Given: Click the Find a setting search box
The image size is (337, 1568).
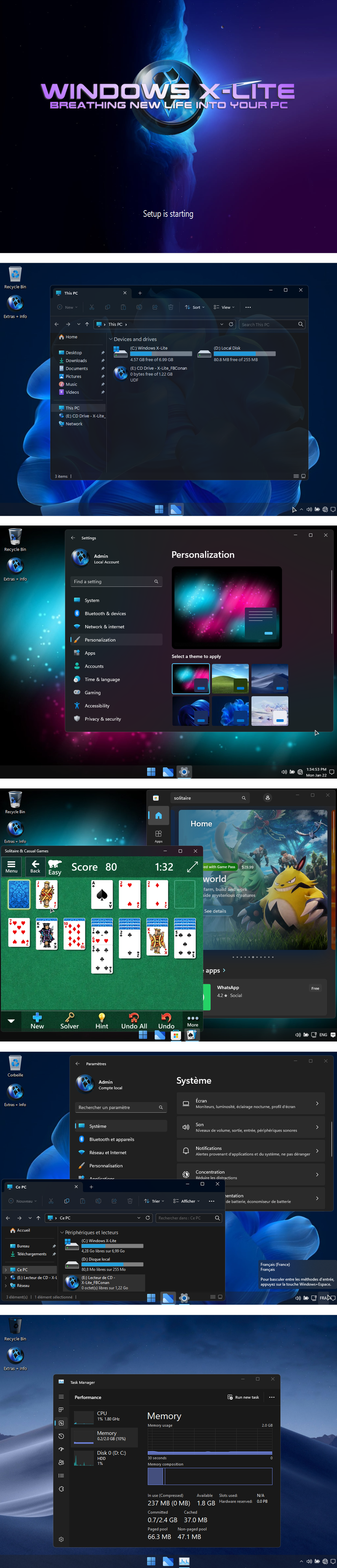Looking at the screenshot, I should [x=116, y=581].
